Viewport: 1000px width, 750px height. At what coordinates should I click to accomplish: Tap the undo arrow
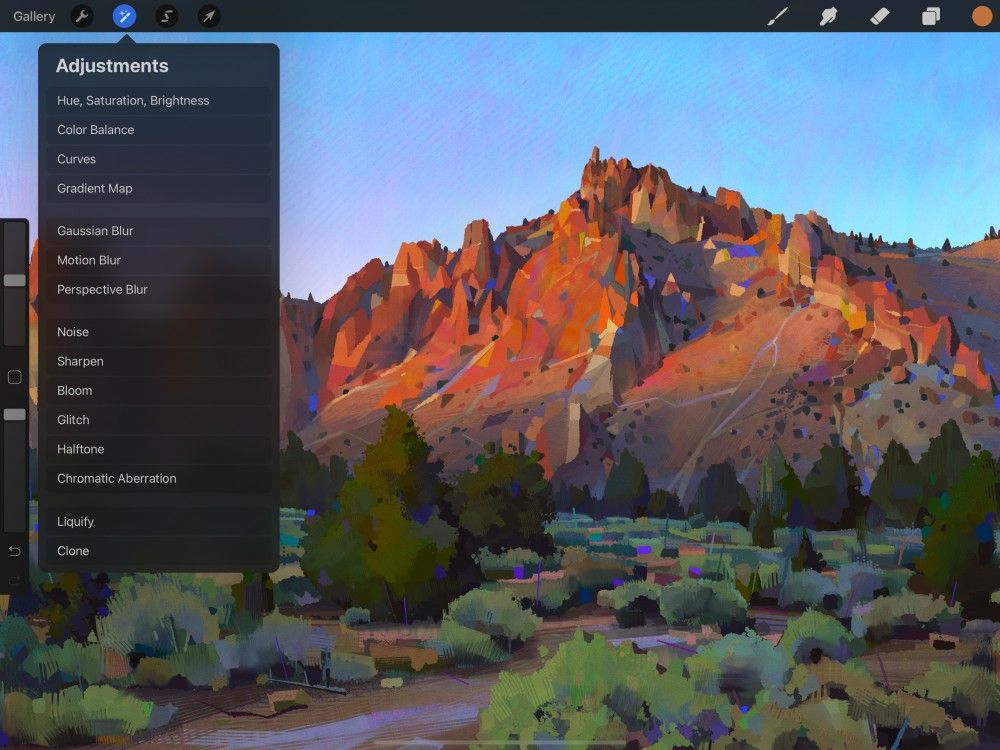click(13, 550)
